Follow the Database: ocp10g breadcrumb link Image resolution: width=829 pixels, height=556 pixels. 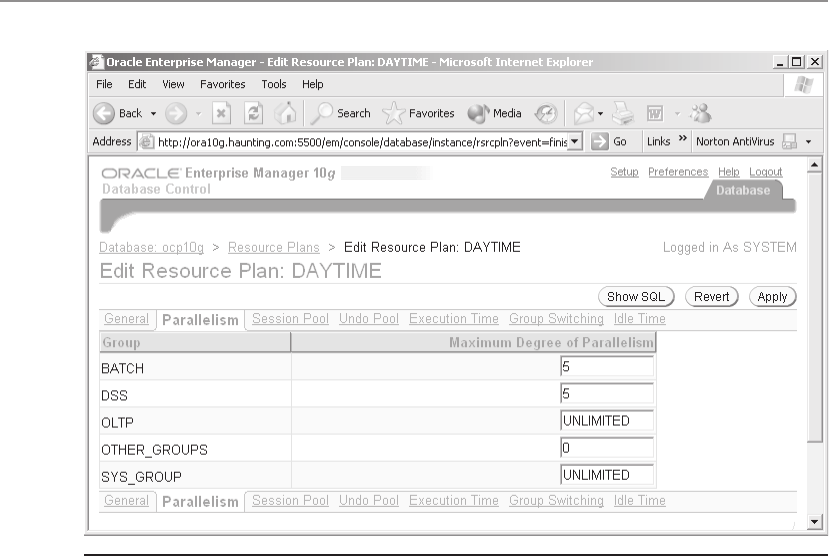tap(151, 247)
